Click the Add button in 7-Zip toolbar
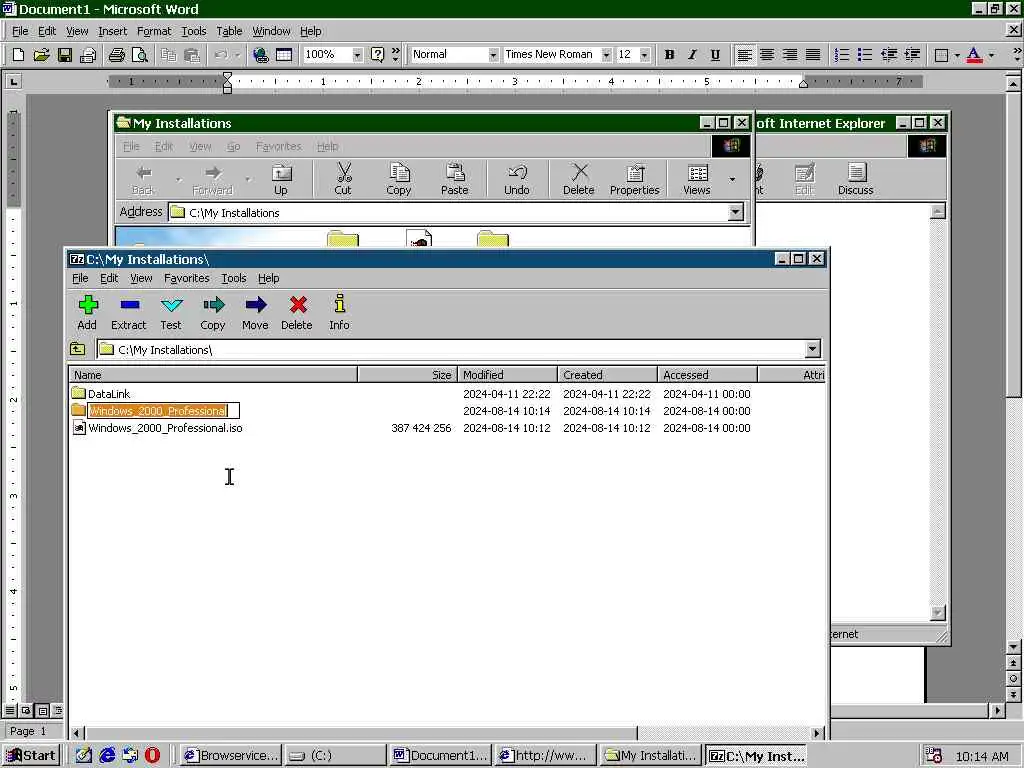Image resolution: width=1024 pixels, height=768 pixels. [87, 313]
